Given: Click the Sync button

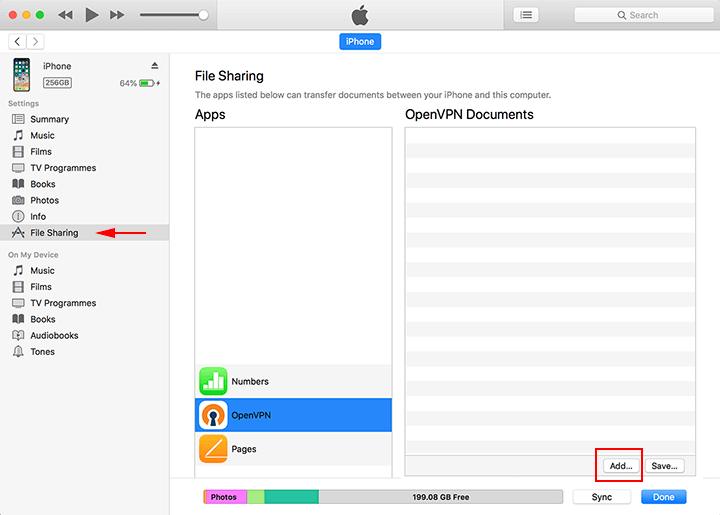Looking at the screenshot, I should 602,497.
